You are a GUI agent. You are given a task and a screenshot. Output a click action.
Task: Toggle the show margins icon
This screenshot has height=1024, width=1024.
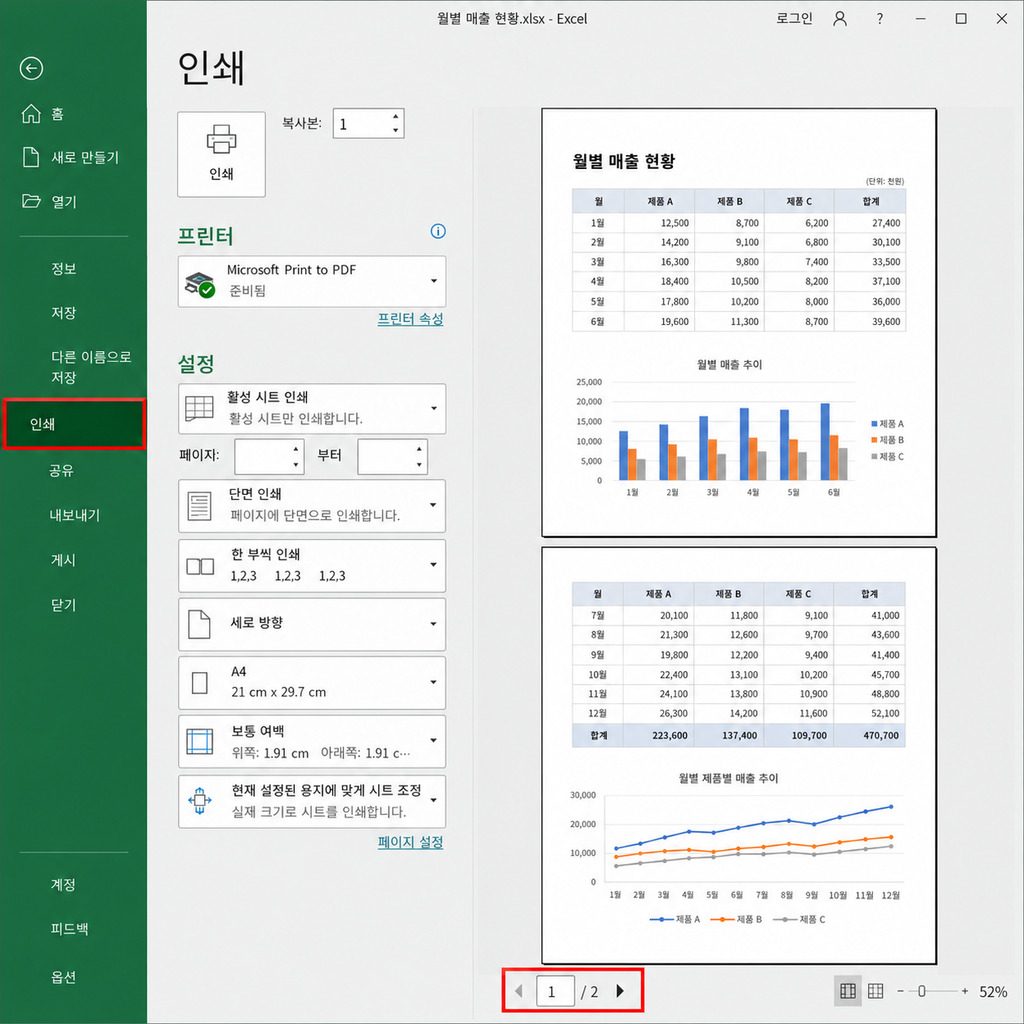pyautogui.click(x=848, y=991)
